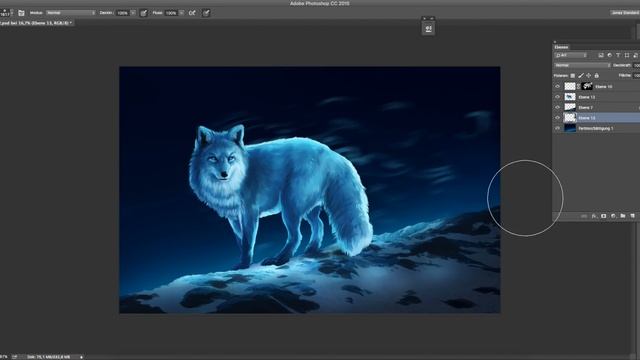This screenshot has height=360, width=640.
Task: Filter layers by adjustment layers icon
Action: coord(610,55)
